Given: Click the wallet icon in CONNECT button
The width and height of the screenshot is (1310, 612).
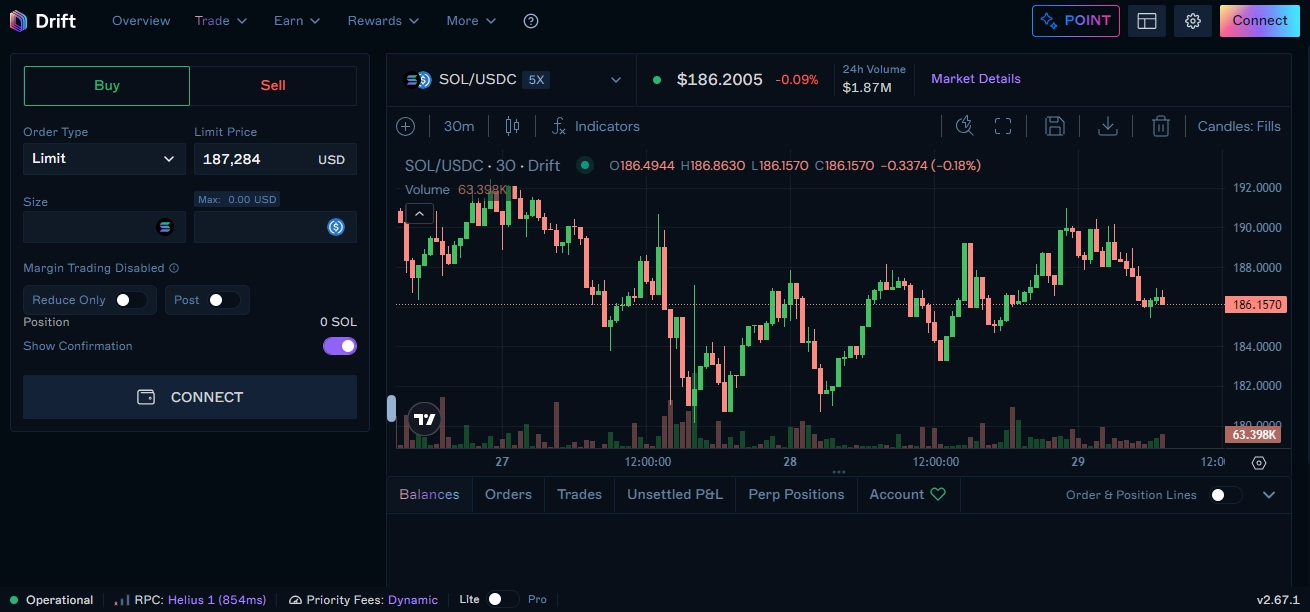Looking at the screenshot, I should (146, 397).
